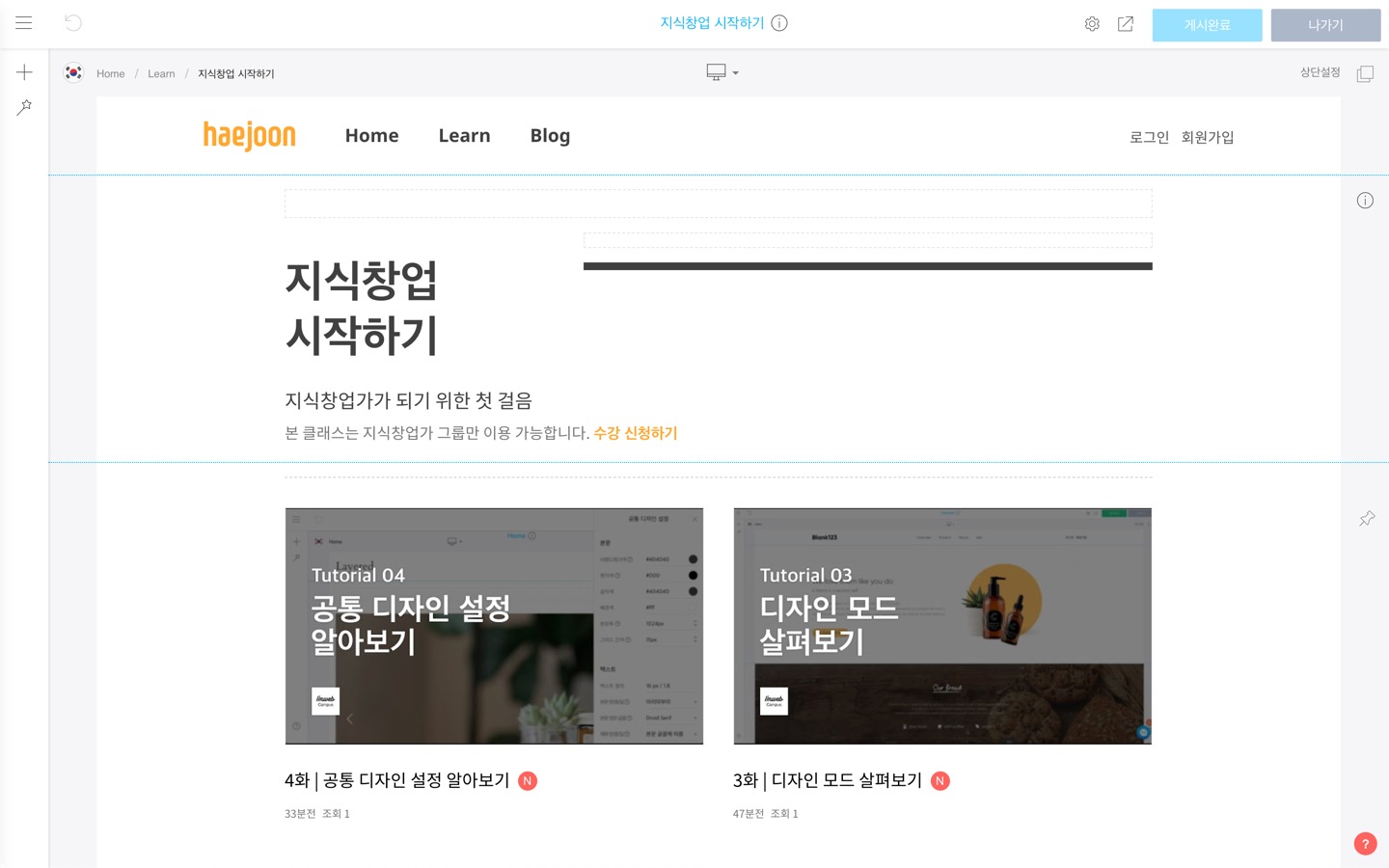Select the Blog navigation menu item

(550, 136)
